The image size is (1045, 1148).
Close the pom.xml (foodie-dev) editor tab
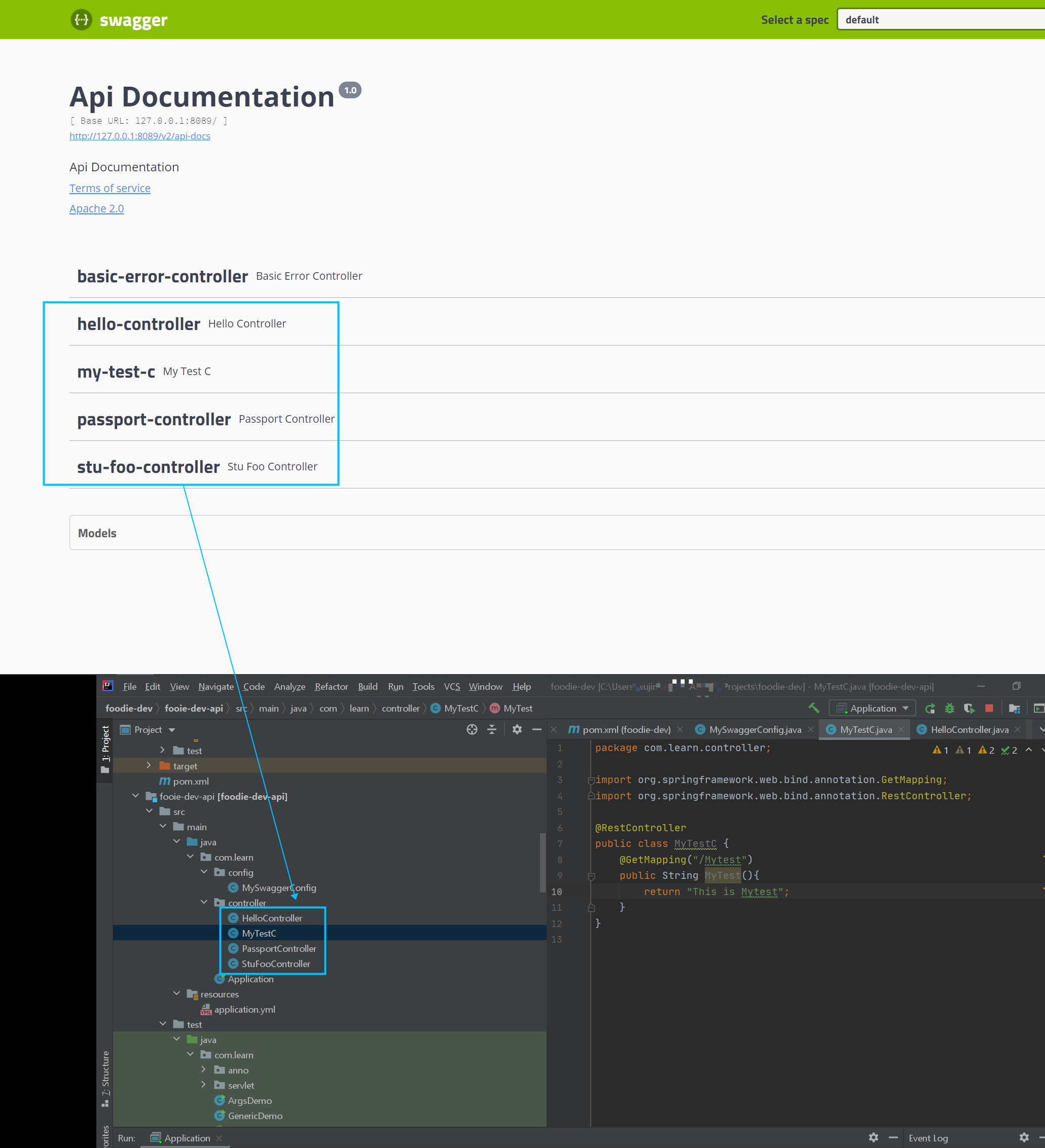pos(680,729)
